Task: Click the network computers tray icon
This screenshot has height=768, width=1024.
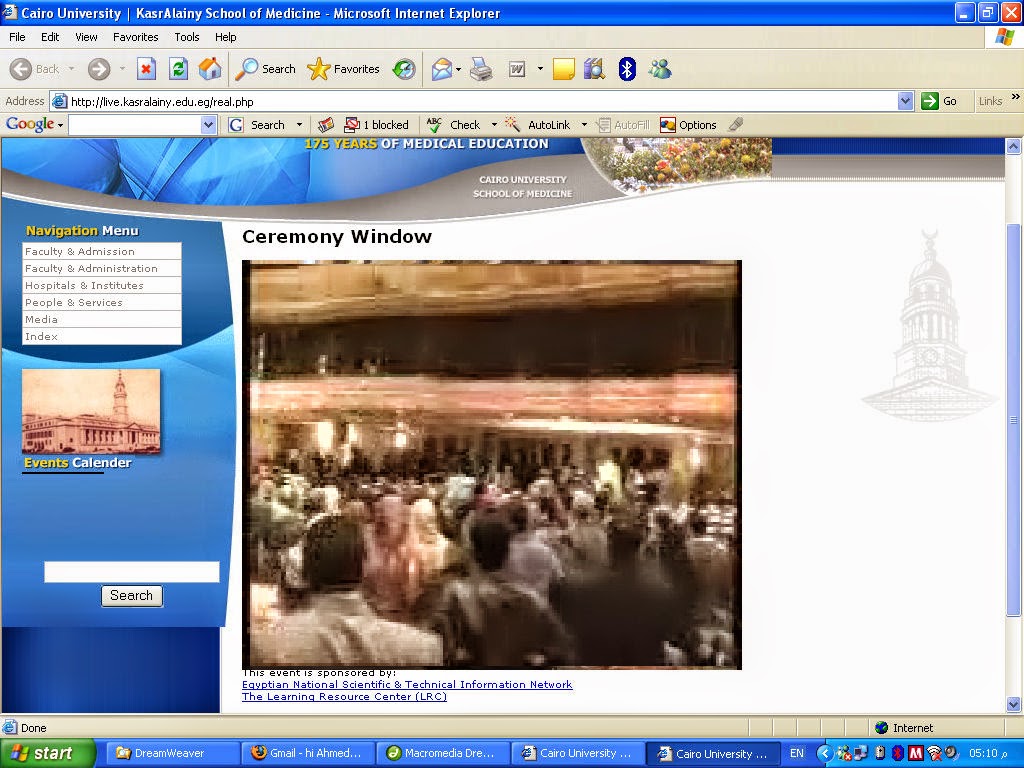Action: point(860,753)
